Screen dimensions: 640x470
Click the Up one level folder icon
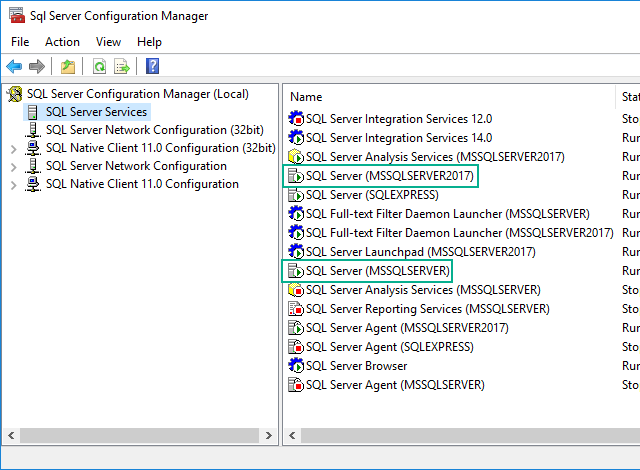(68, 66)
